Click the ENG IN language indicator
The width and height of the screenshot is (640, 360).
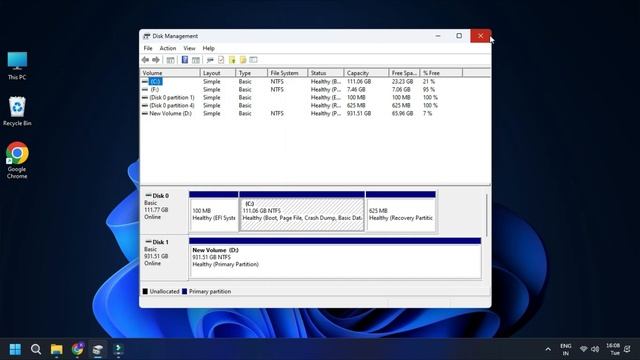click(566, 349)
